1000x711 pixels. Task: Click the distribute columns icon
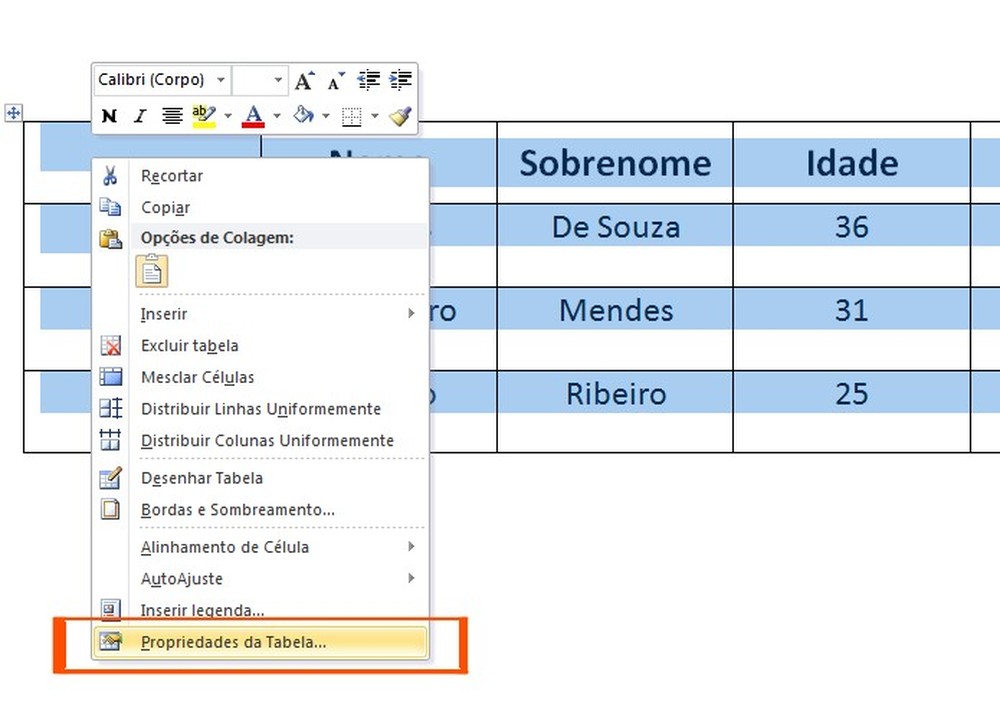[x=110, y=439]
